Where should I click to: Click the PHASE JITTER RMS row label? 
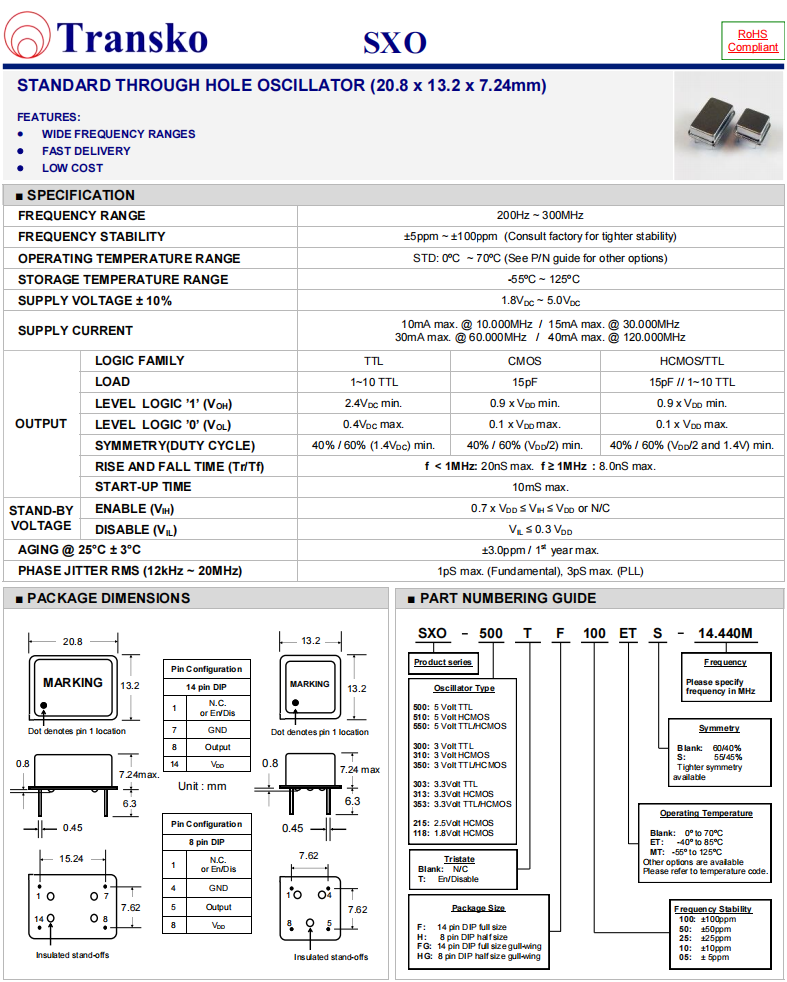coord(130,571)
